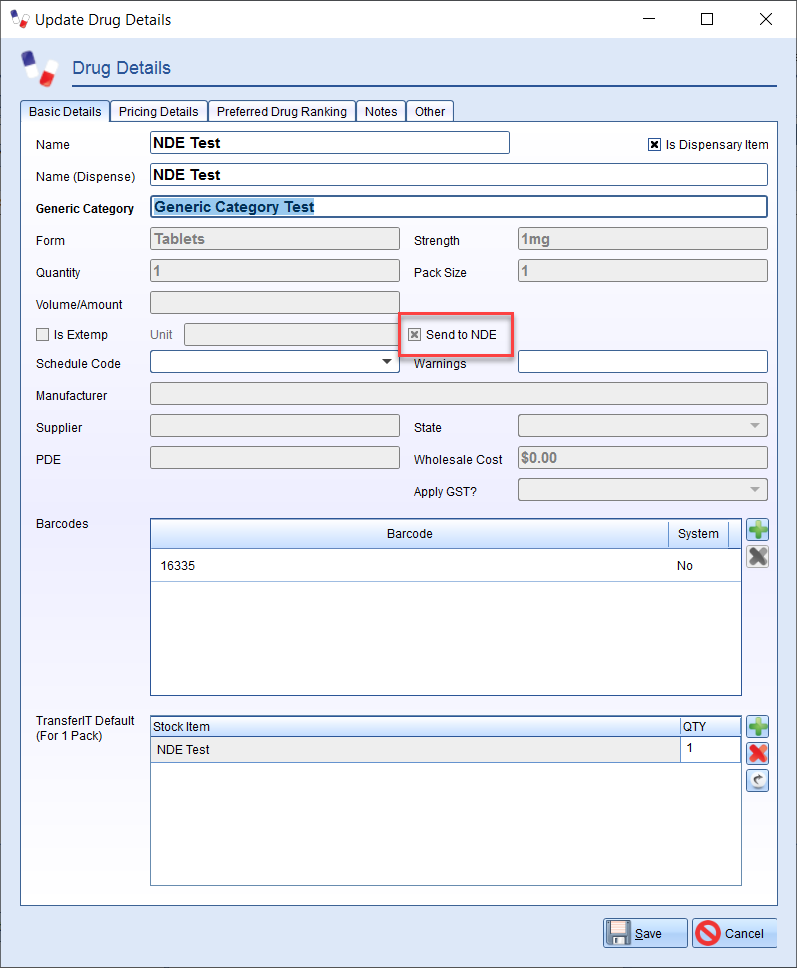The width and height of the screenshot is (797, 968).
Task: Select barcode row 16335
Action: click(x=446, y=565)
